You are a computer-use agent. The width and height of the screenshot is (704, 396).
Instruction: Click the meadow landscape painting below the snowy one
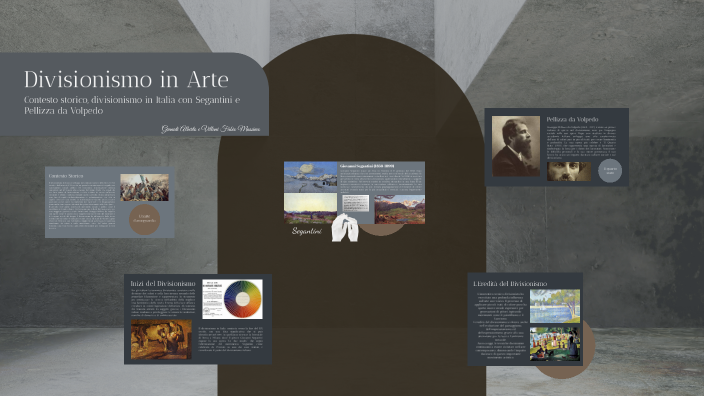(311, 208)
